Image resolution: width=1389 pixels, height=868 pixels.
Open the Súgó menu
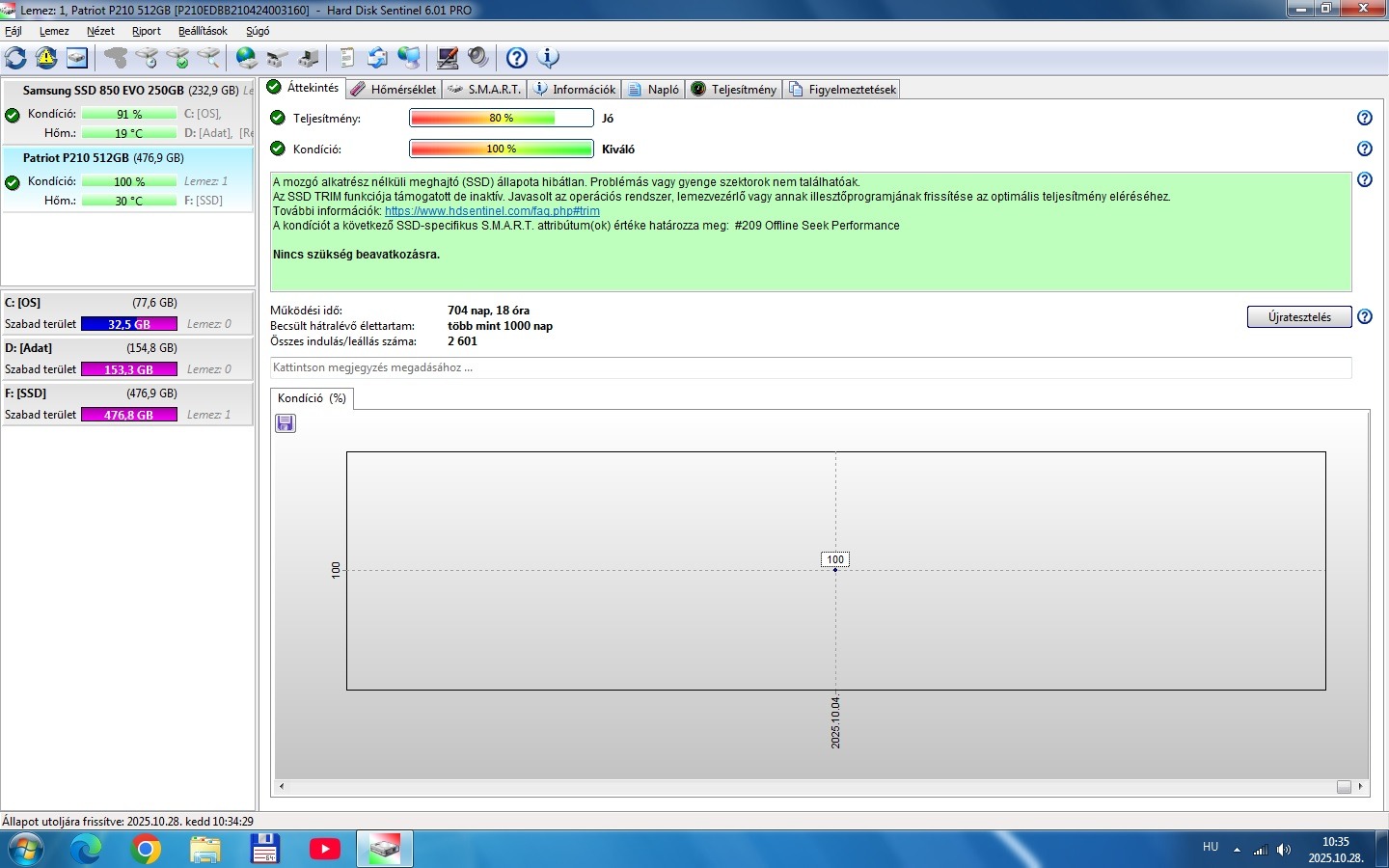coord(258,31)
